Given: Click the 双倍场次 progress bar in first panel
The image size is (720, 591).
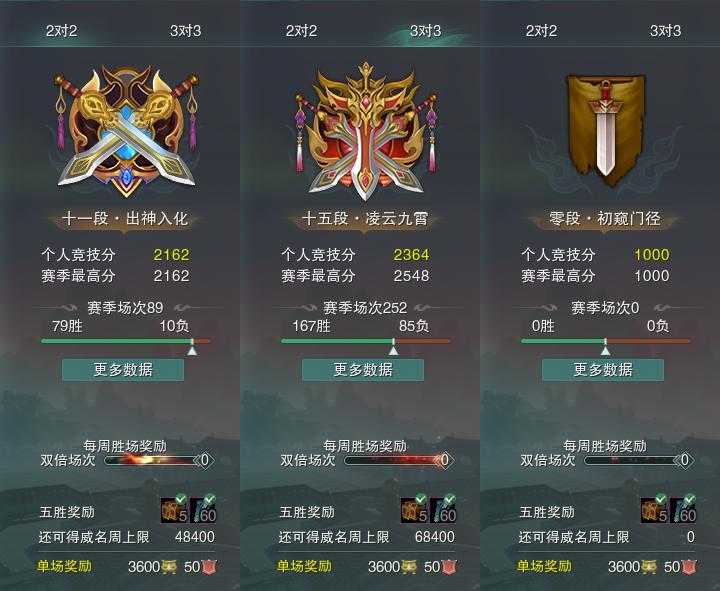Looking at the screenshot, I should [x=153, y=460].
